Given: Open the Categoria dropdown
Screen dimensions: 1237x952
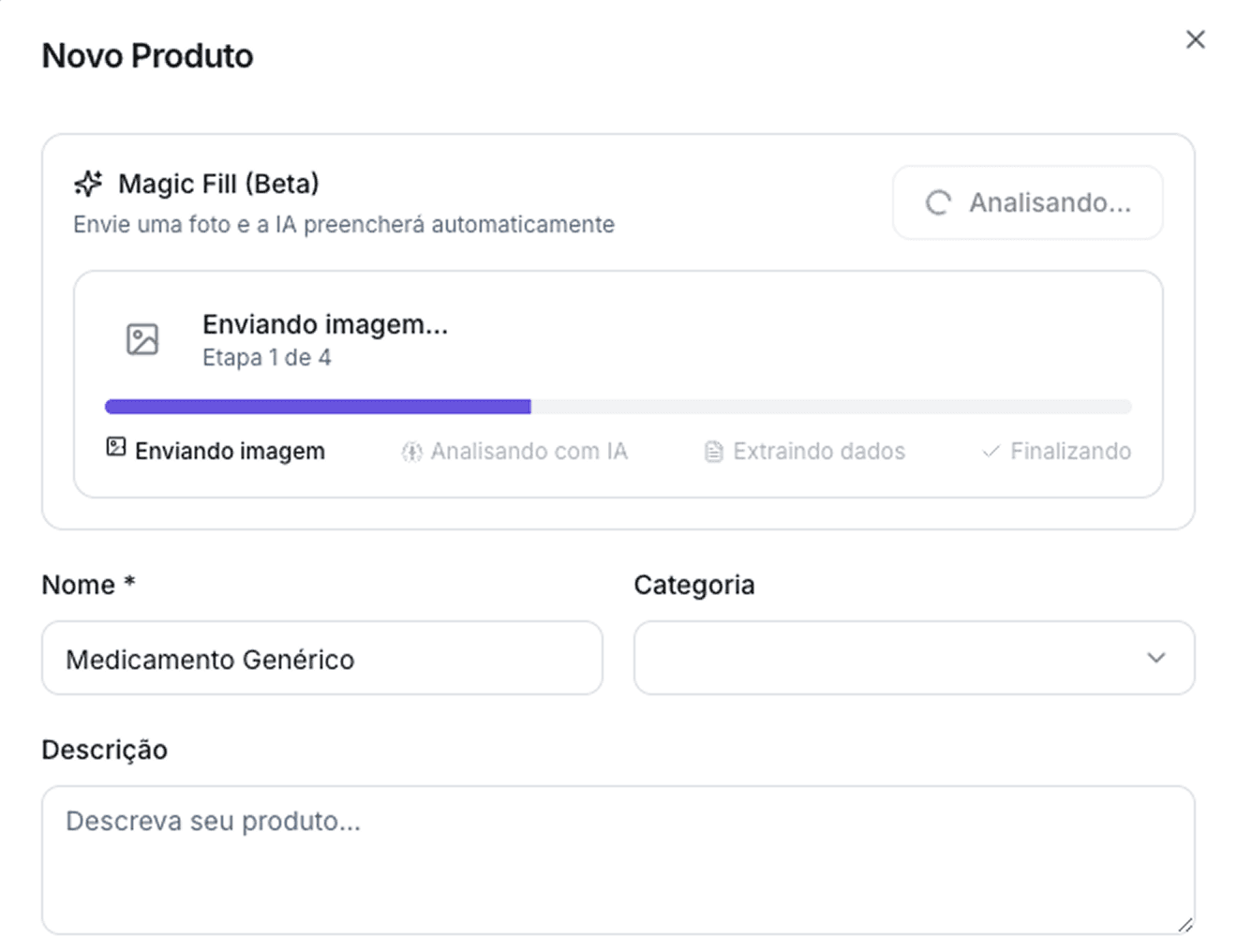Looking at the screenshot, I should [915, 658].
